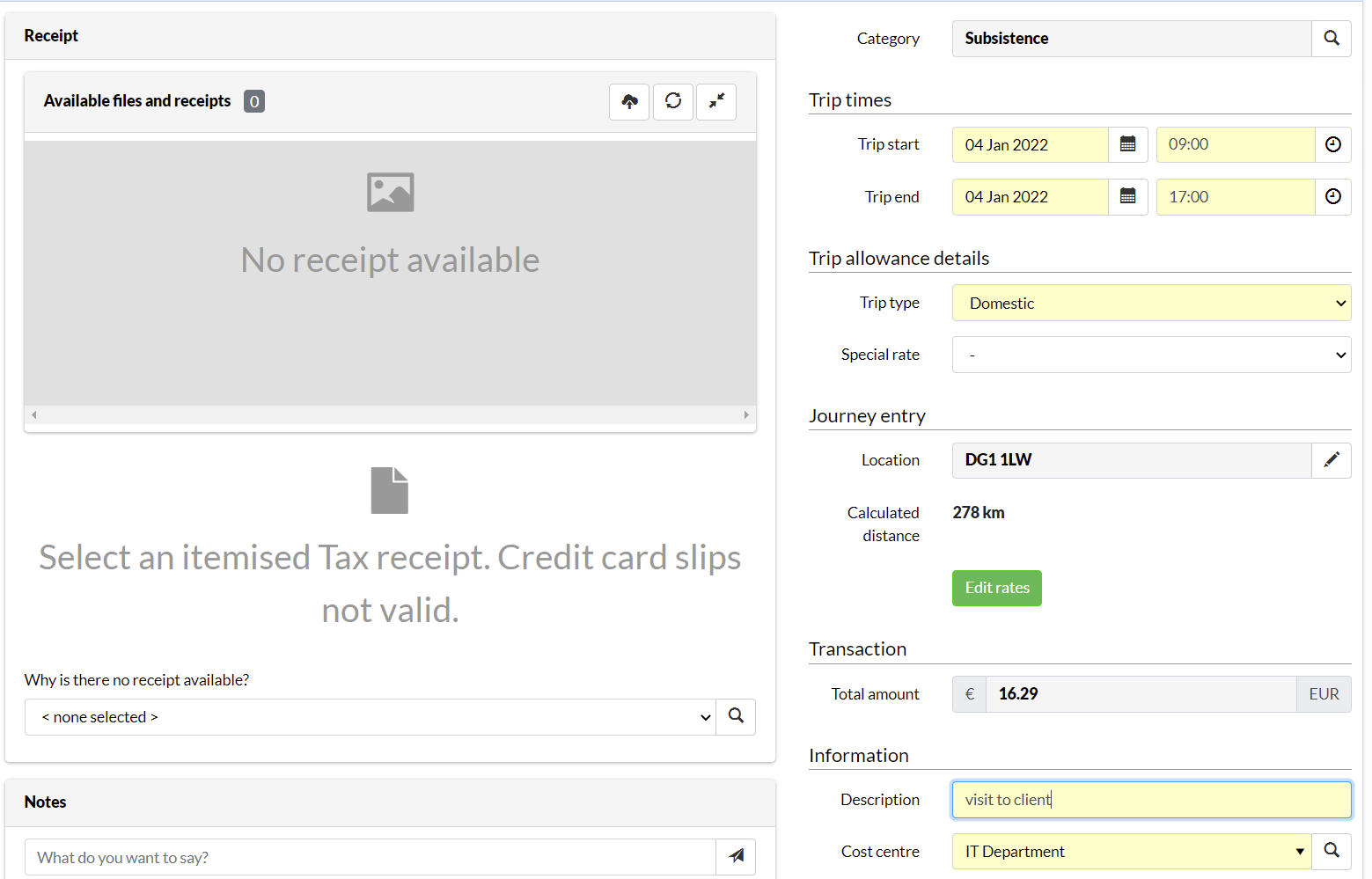Click the 'Journey entry' section heading
Image resolution: width=1372 pixels, height=879 pixels.
(867, 415)
